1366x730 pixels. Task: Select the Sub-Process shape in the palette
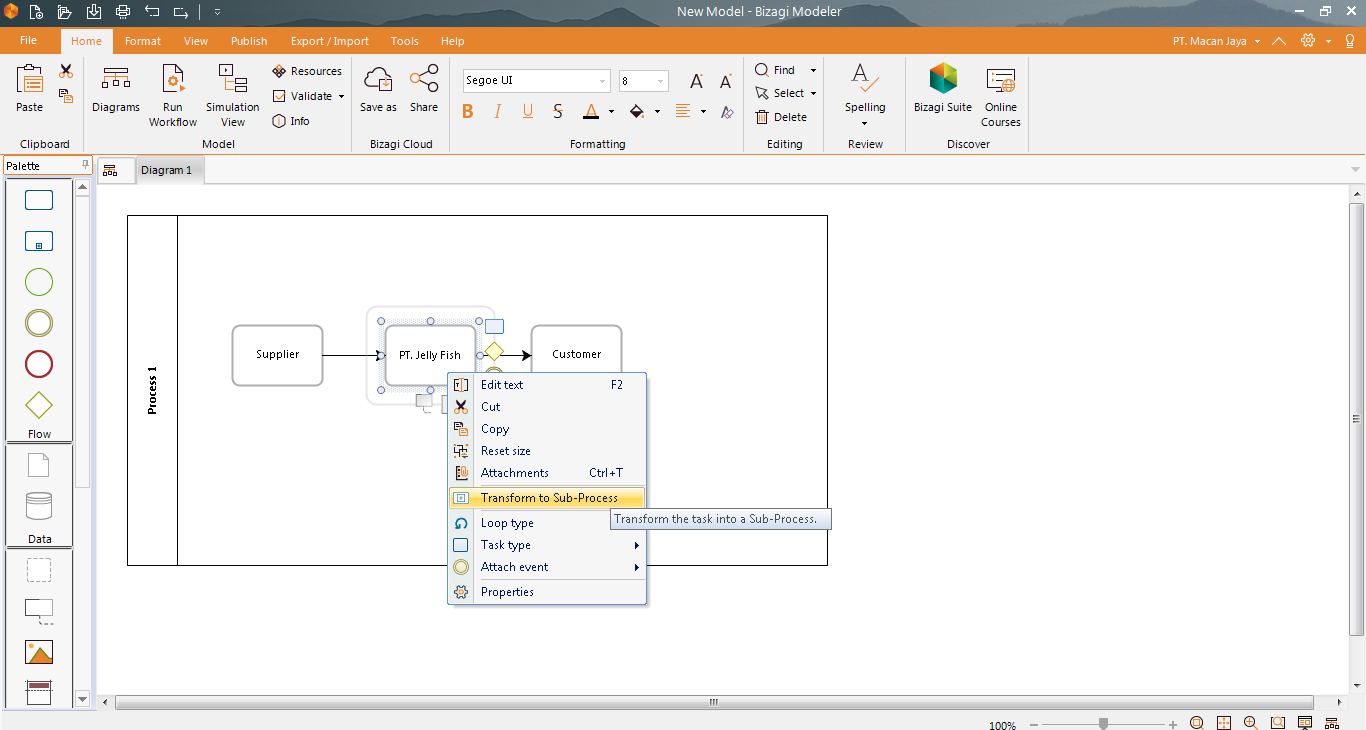[x=39, y=242]
